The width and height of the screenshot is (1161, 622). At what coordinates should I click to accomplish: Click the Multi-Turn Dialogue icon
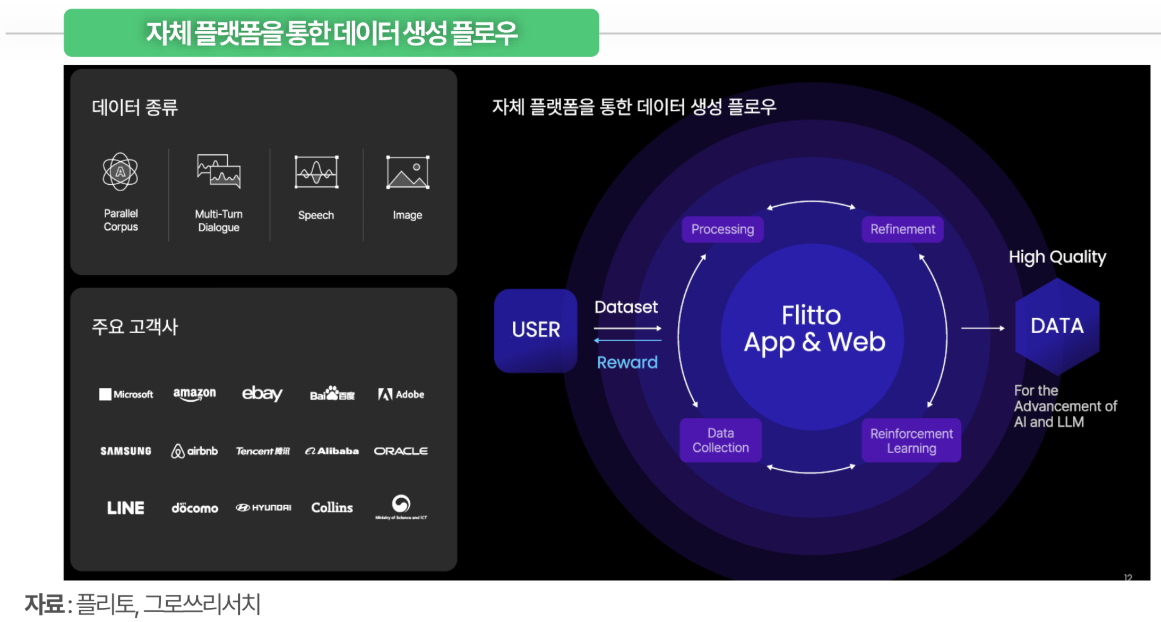[x=217, y=170]
